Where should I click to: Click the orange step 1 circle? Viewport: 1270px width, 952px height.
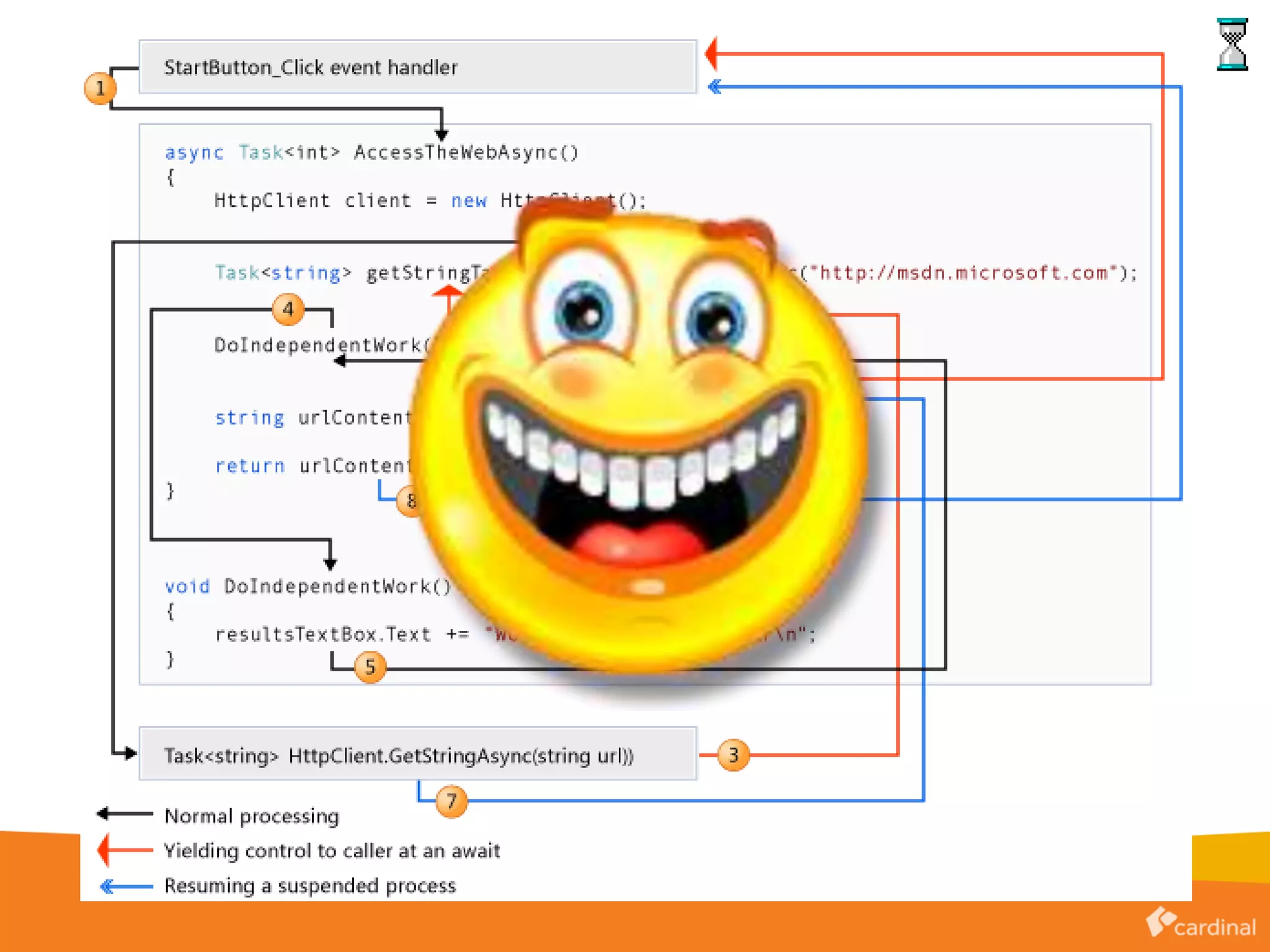(x=100, y=88)
